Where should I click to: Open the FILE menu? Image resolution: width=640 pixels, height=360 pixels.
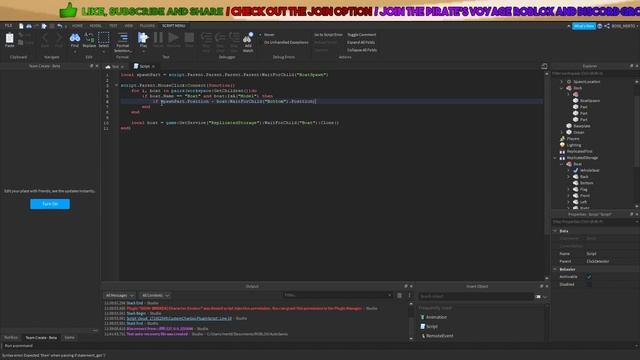(x=8, y=26)
